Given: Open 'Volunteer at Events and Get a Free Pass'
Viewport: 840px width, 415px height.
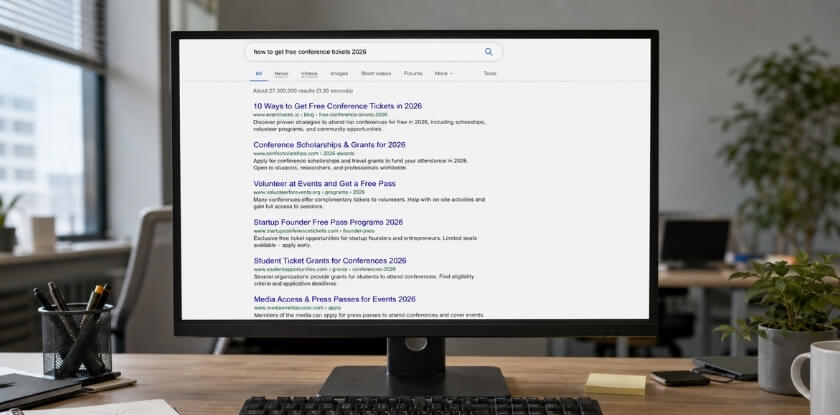Looking at the screenshot, I should 325,183.
